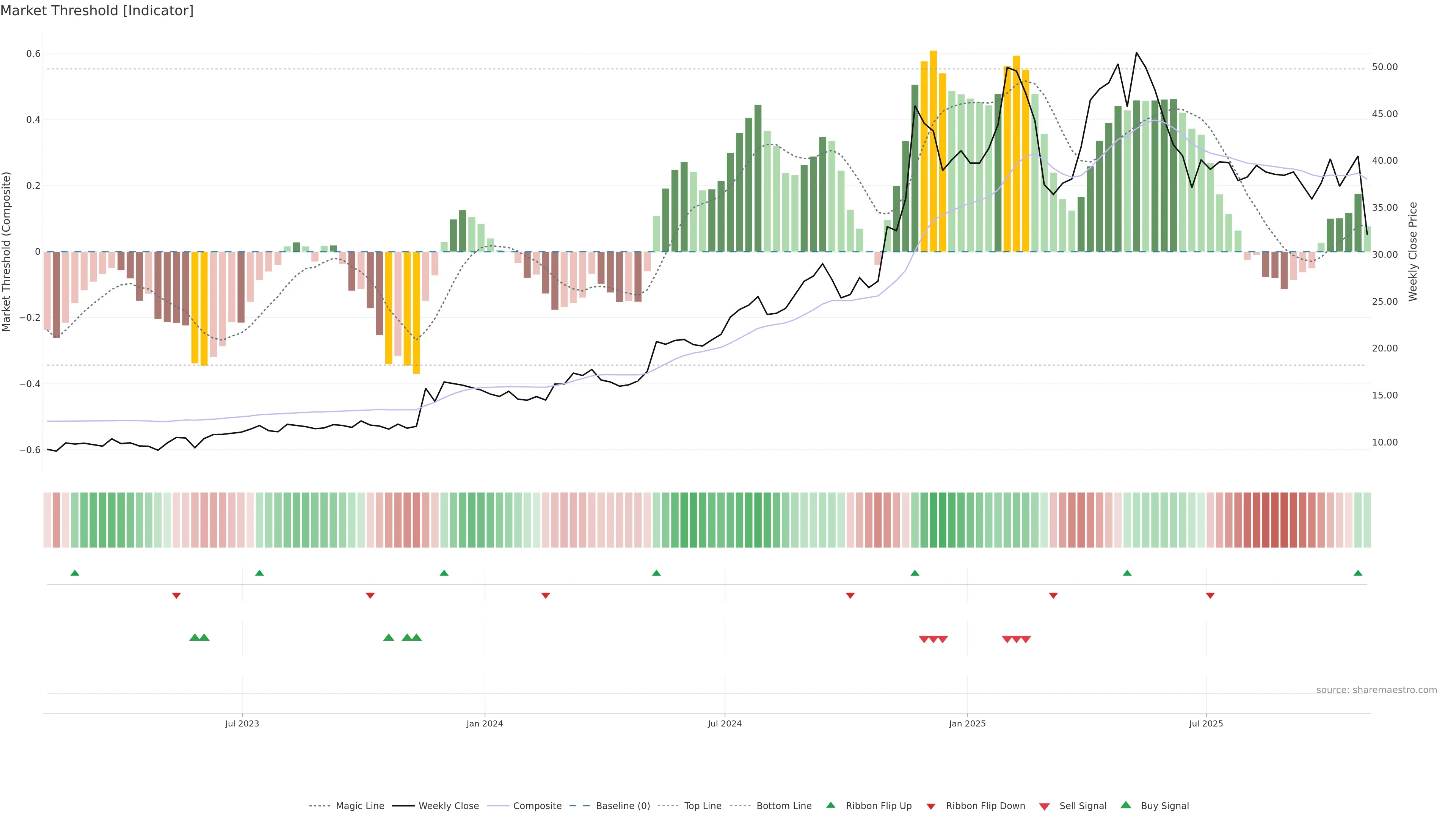Click the Sell Signal legend red triangle
Image resolution: width=1456 pixels, height=819 pixels.
pyautogui.click(x=1044, y=806)
